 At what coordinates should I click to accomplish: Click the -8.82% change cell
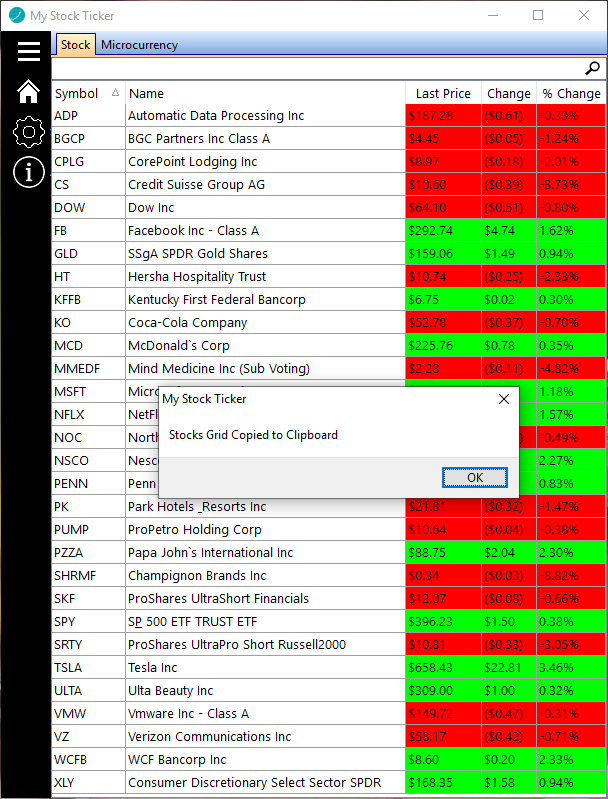[571, 576]
